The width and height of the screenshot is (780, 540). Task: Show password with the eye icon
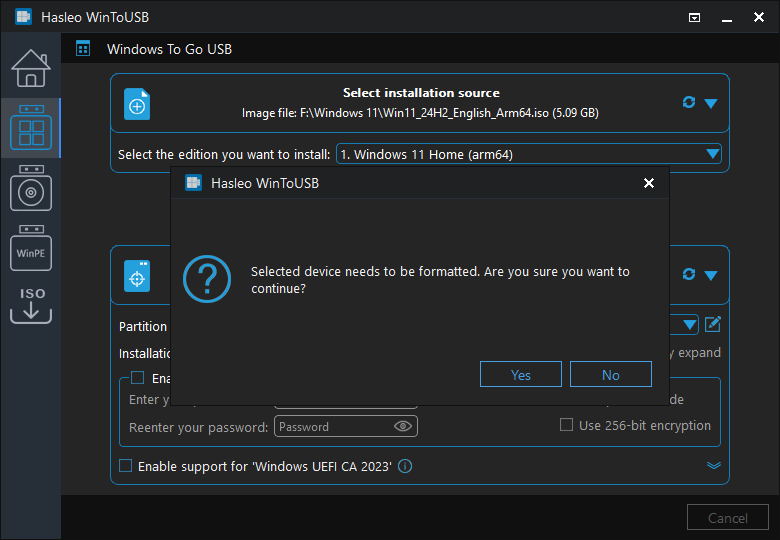pyautogui.click(x=403, y=426)
